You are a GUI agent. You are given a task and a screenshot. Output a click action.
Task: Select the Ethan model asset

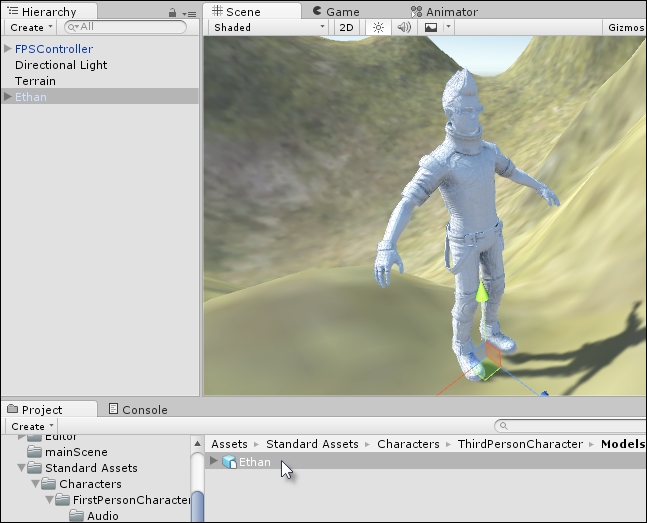point(426,461)
